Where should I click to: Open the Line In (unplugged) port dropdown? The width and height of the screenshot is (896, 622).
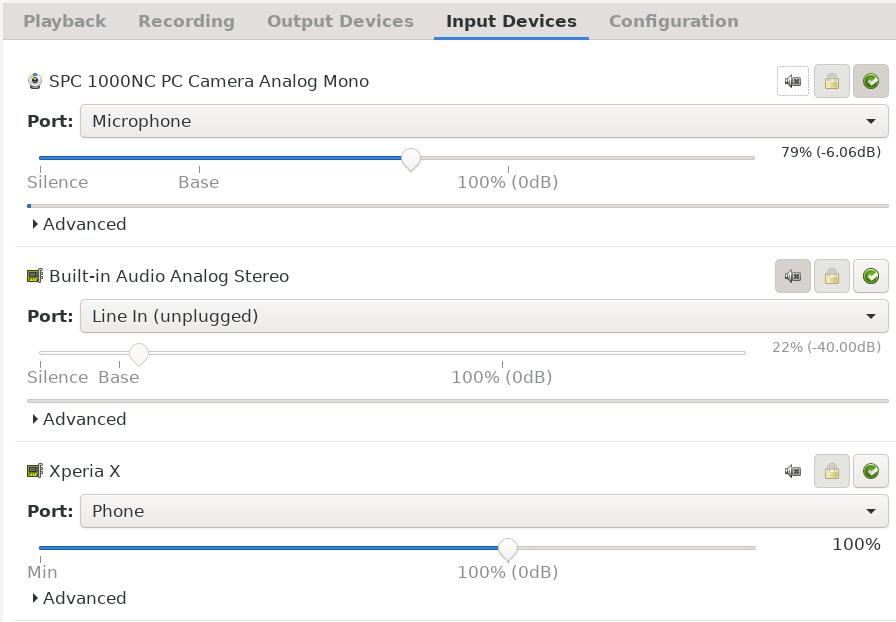pyautogui.click(x=484, y=316)
